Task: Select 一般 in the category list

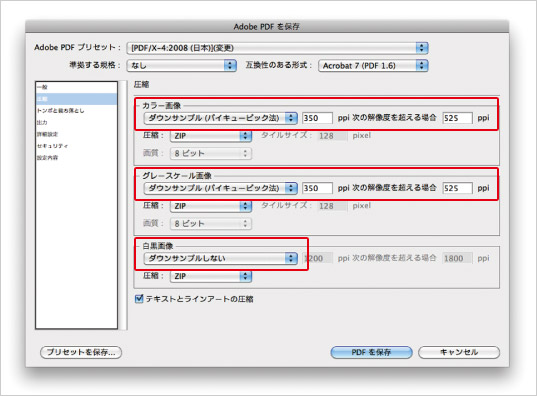Action: tap(76, 87)
